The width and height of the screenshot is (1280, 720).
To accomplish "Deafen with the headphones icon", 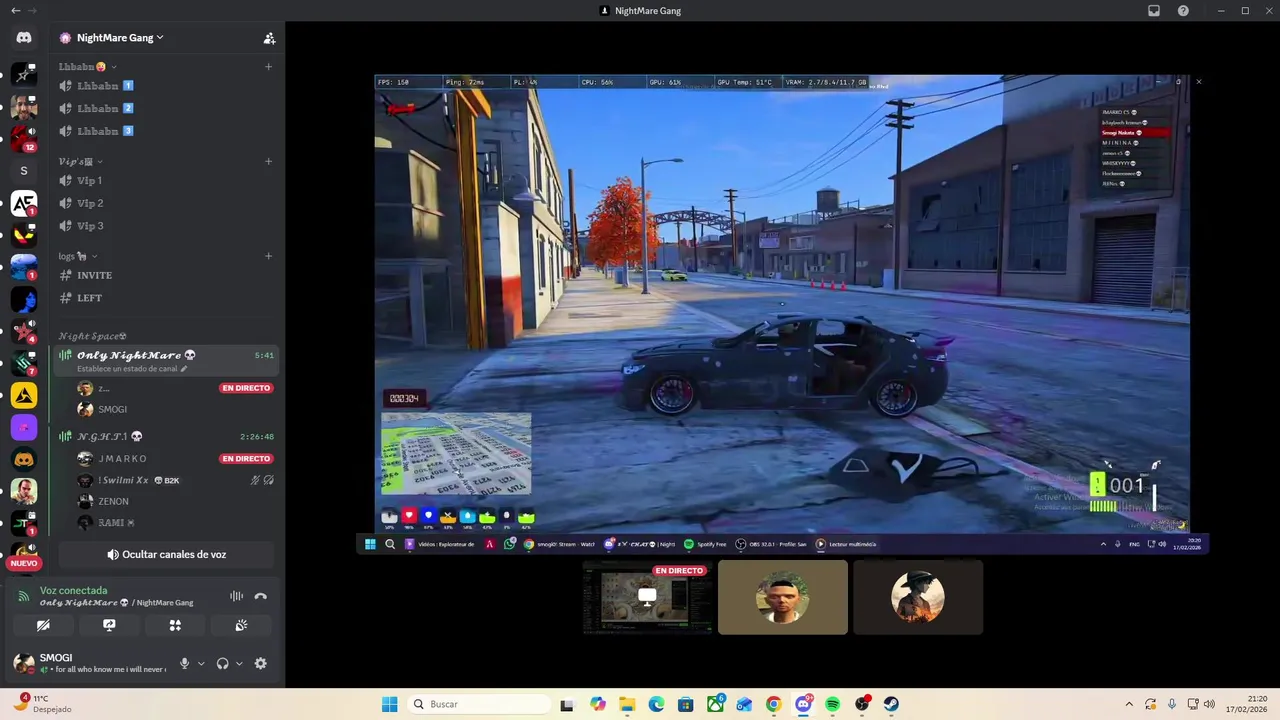I will [x=222, y=663].
